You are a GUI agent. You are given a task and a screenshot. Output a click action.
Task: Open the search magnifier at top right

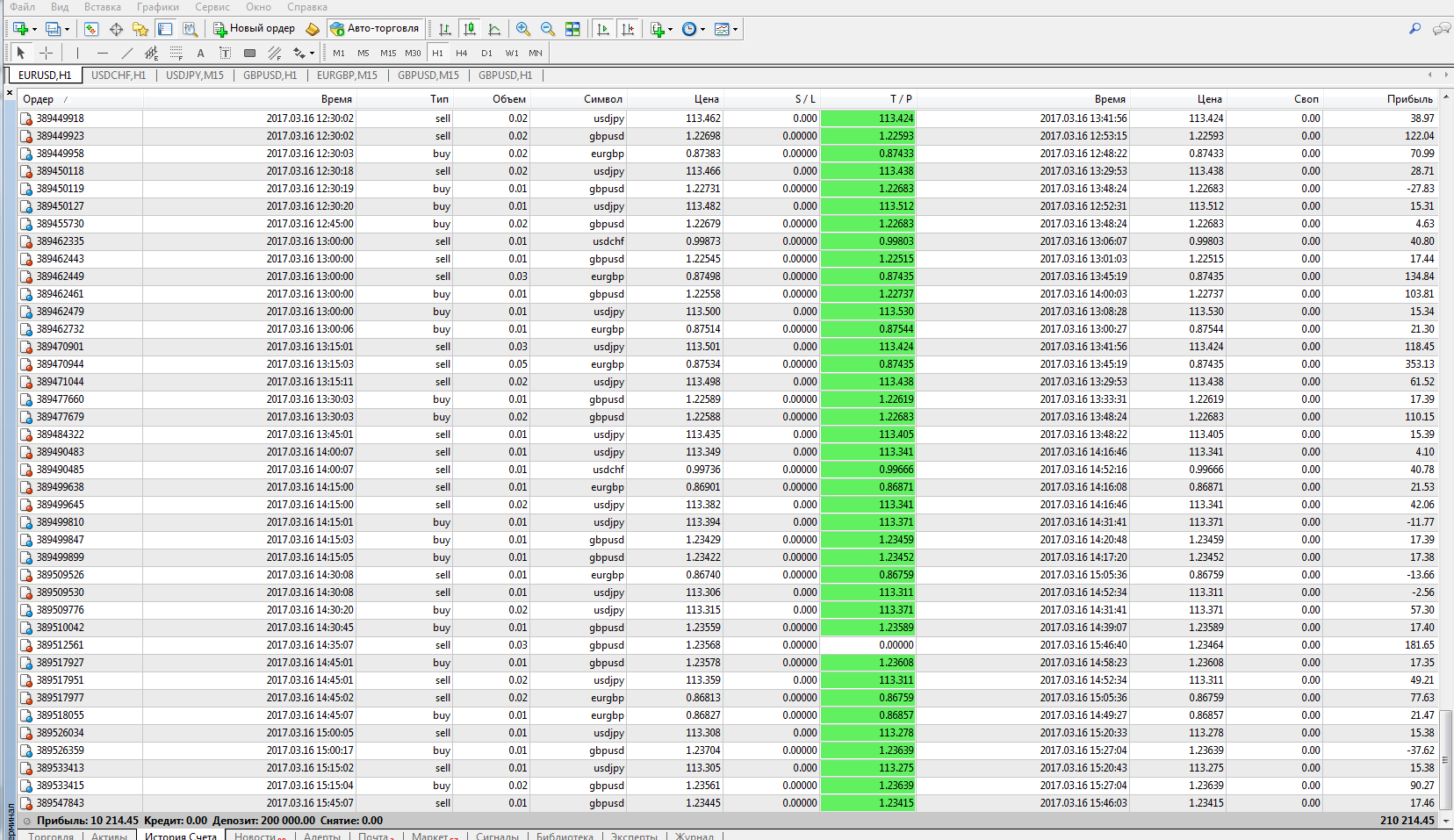click(1414, 29)
